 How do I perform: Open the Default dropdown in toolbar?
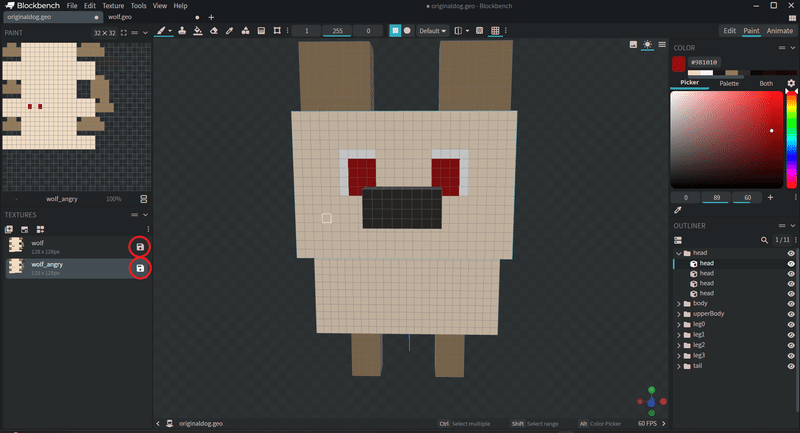431,31
